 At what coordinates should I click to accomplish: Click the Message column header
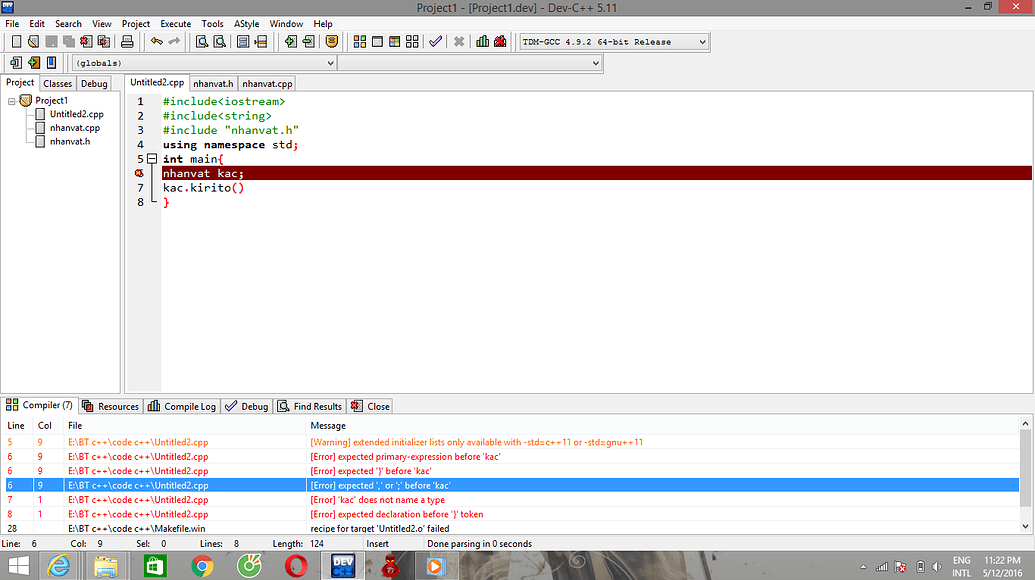point(328,426)
